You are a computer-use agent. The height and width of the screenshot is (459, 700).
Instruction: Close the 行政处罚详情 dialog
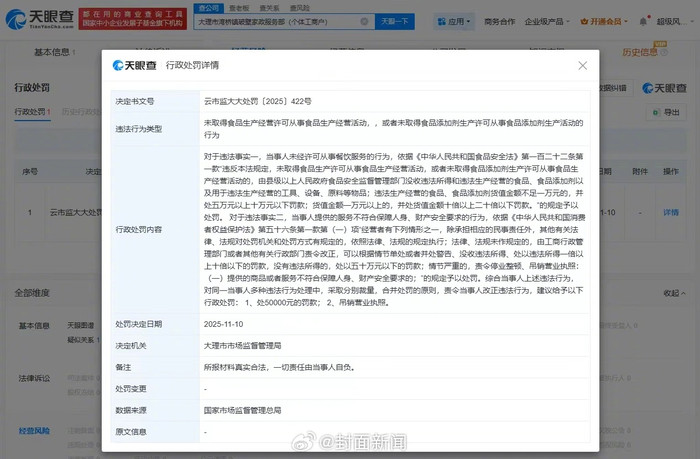[x=583, y=65]
